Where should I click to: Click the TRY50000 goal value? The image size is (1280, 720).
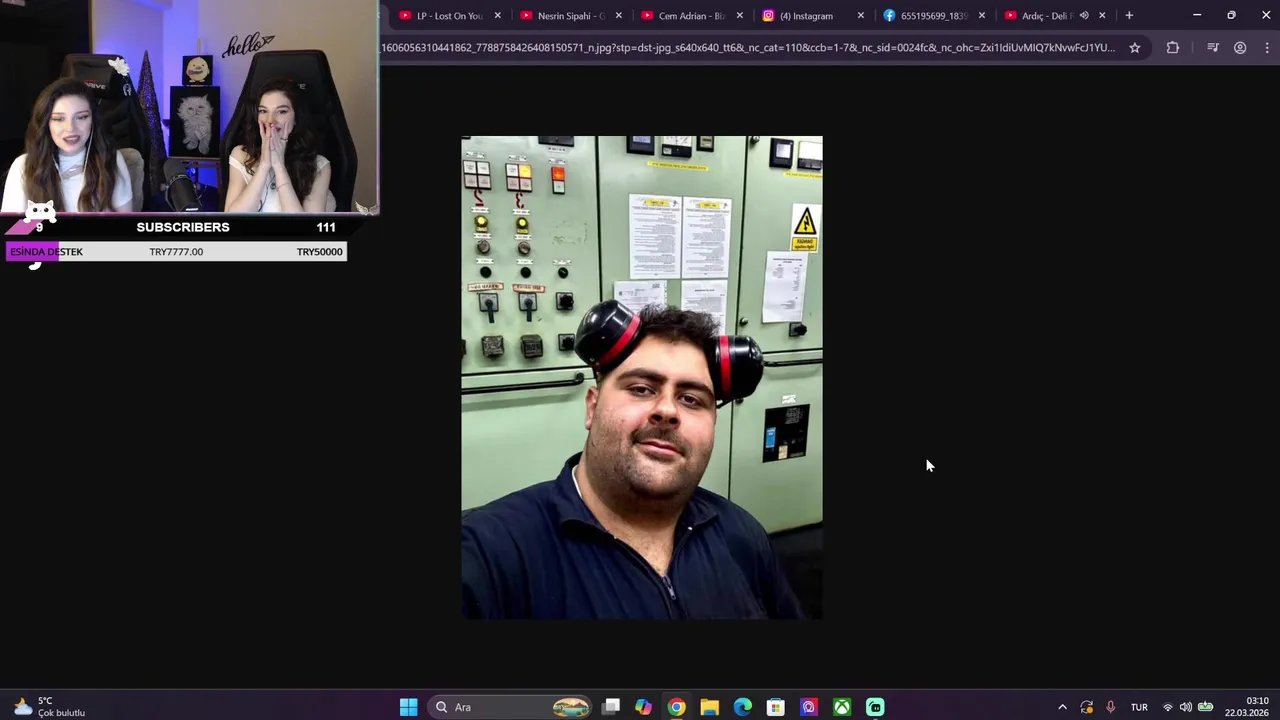pyautogui.click(x=320, y=252)
